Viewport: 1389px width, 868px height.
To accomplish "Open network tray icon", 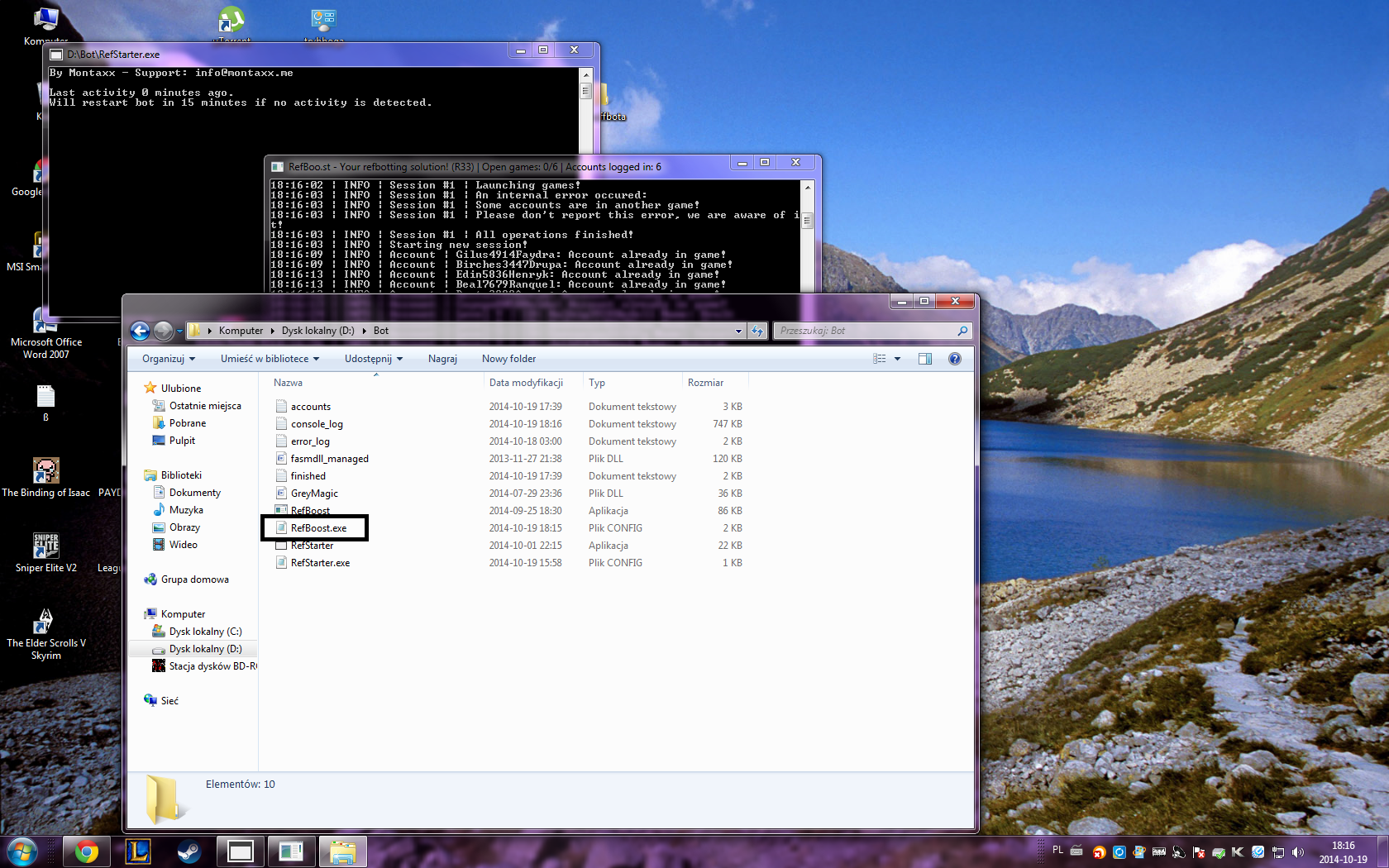I will point(1278,852).
